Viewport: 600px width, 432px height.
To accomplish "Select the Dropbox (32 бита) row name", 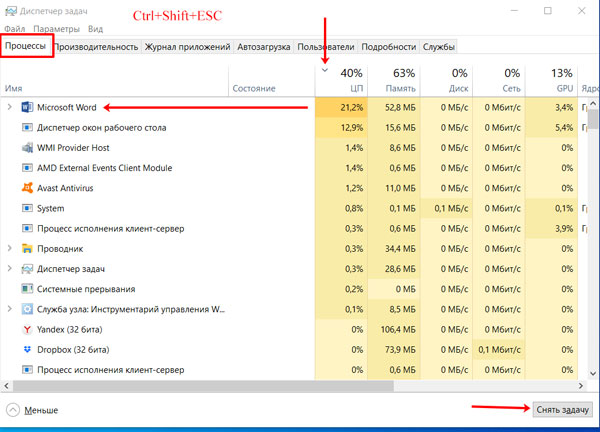I will 73,350.
